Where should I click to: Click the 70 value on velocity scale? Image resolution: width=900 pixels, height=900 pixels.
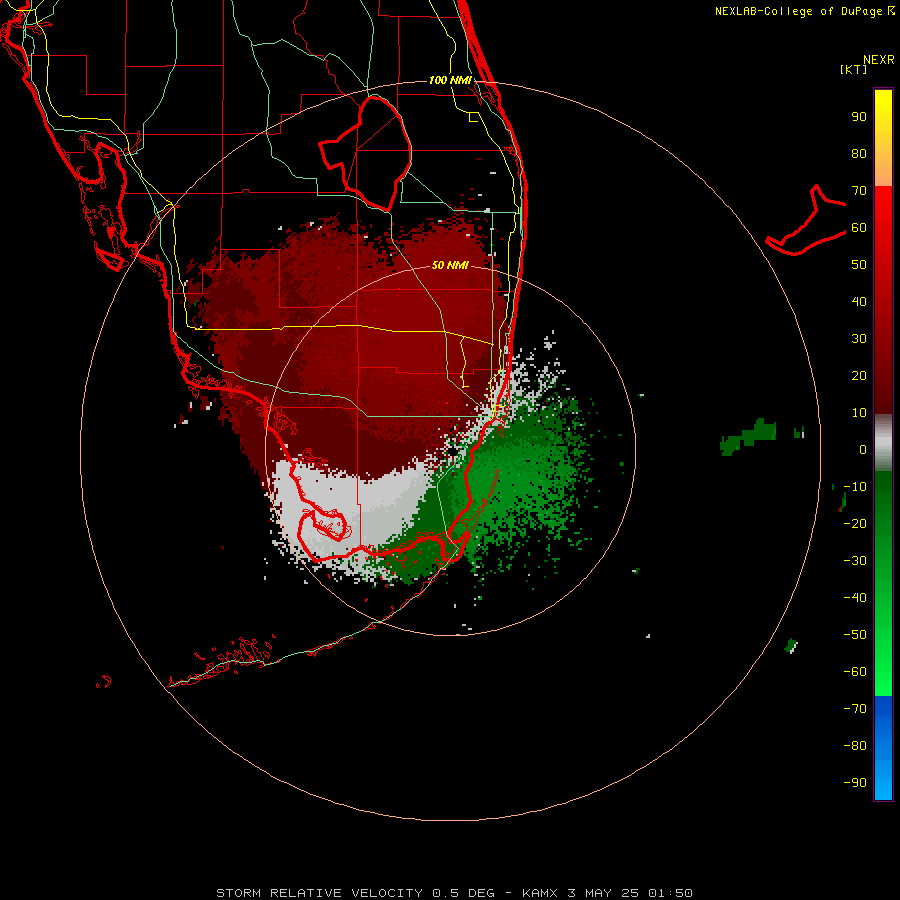coord(859,191)
